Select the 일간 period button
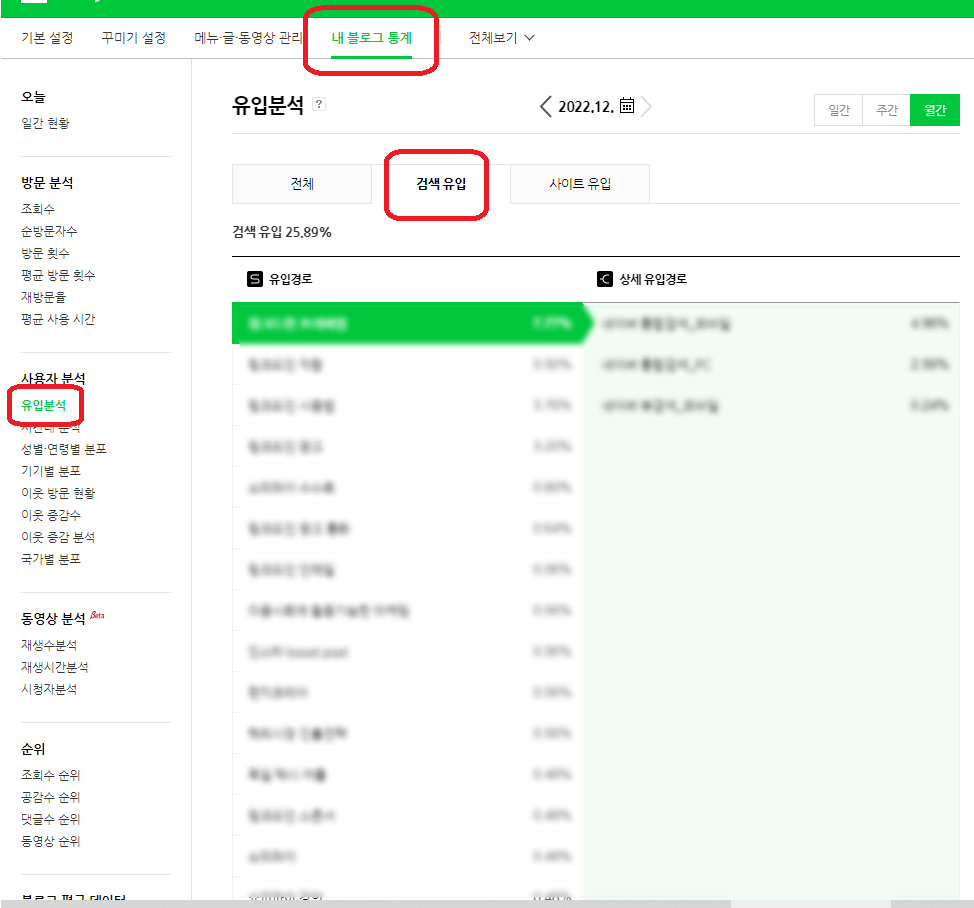The image size is (974, 908). (x=839, y=110)
